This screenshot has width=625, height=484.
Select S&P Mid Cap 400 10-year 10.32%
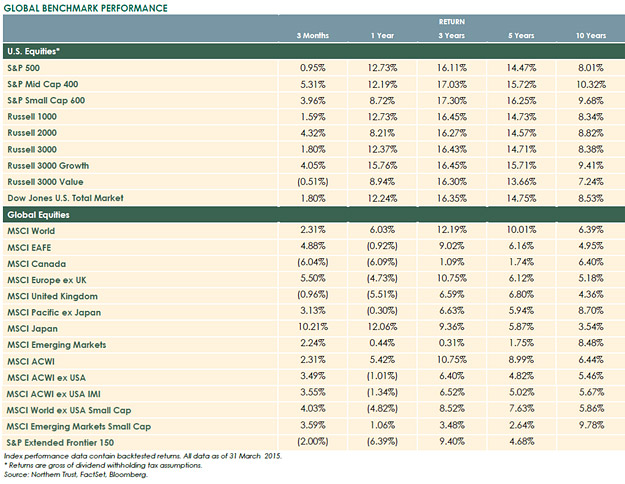pos(591,84)
